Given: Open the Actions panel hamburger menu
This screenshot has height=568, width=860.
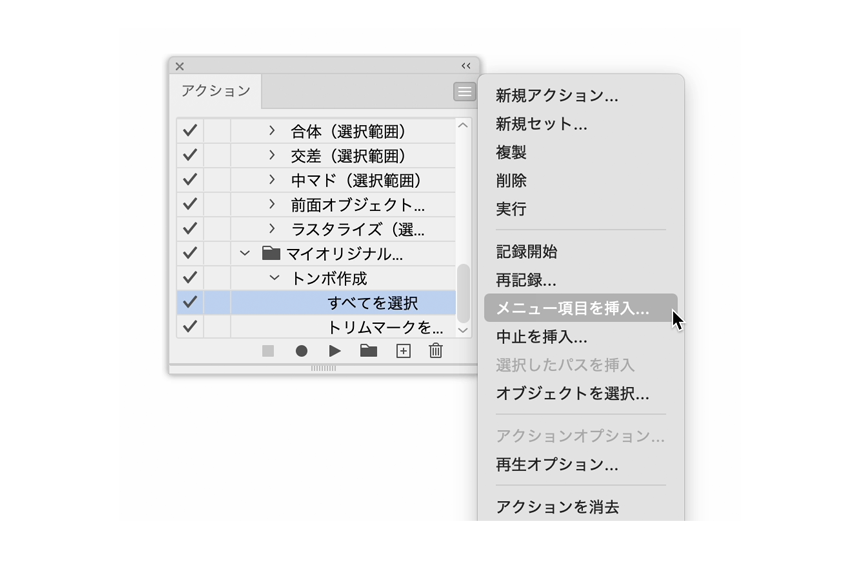Looking at the screenshot, I should pos(464,92).
